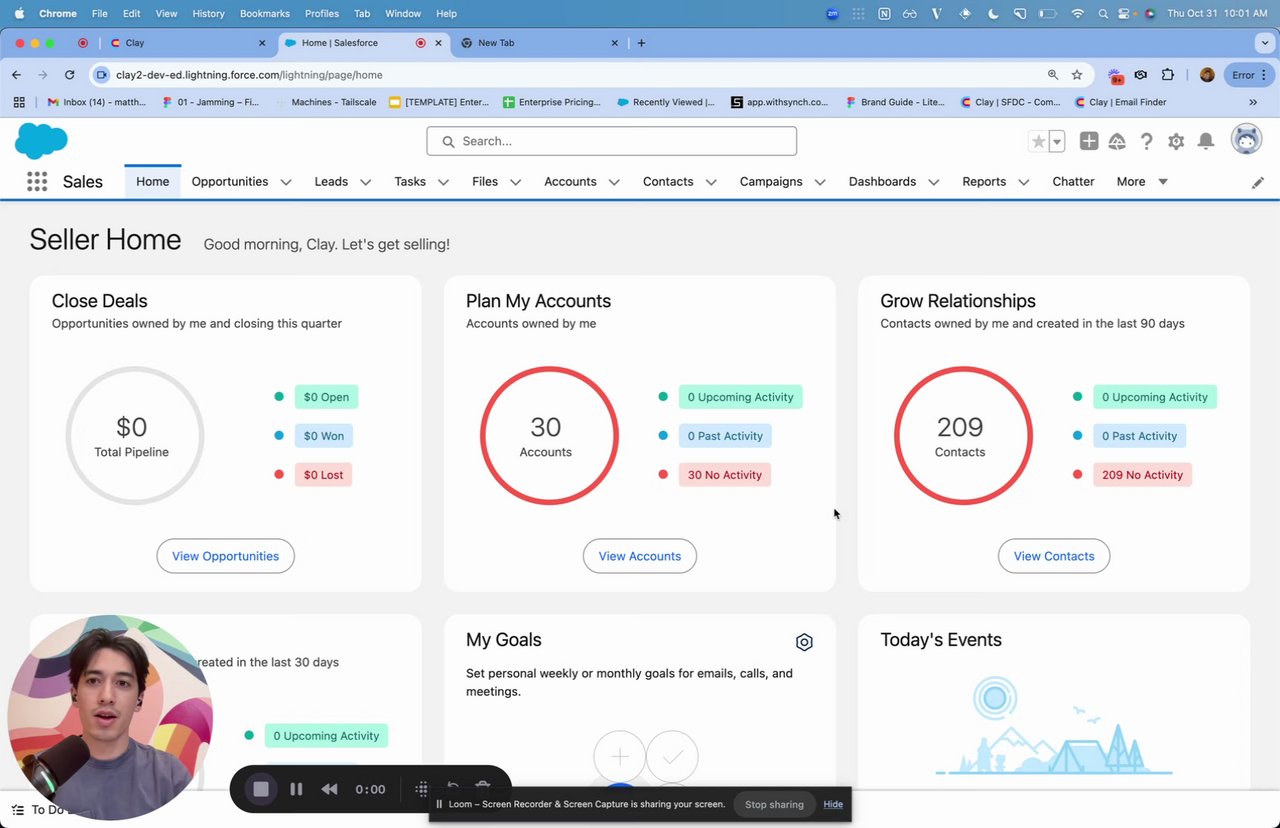The image size is (1280, 828).
Task: Expand the Contacts tab dropdown
Action: click(x=711, y=182)
